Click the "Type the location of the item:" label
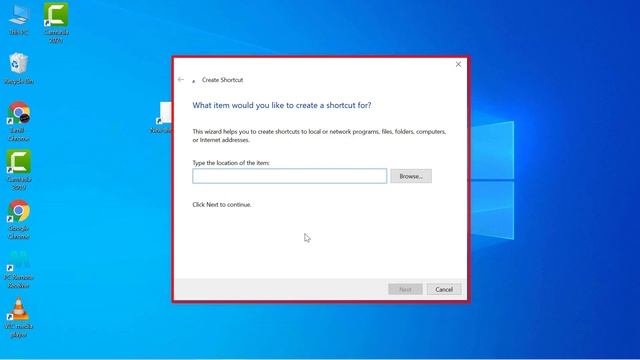640x360 pixels. tap(231, 163)
